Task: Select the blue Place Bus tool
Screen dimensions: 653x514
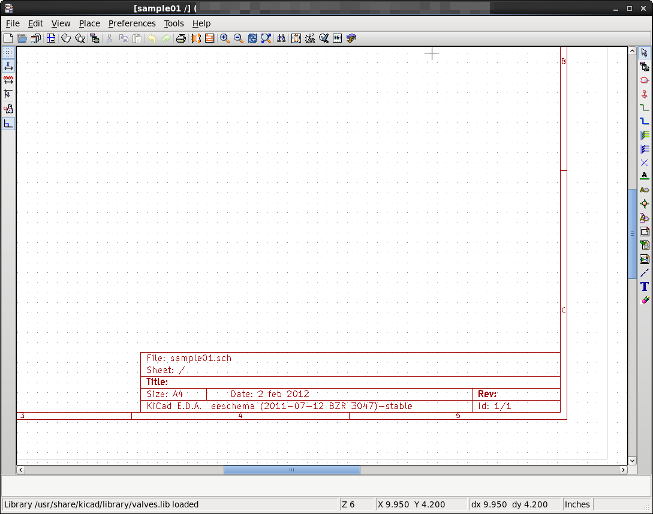Action: click(644, 122)
